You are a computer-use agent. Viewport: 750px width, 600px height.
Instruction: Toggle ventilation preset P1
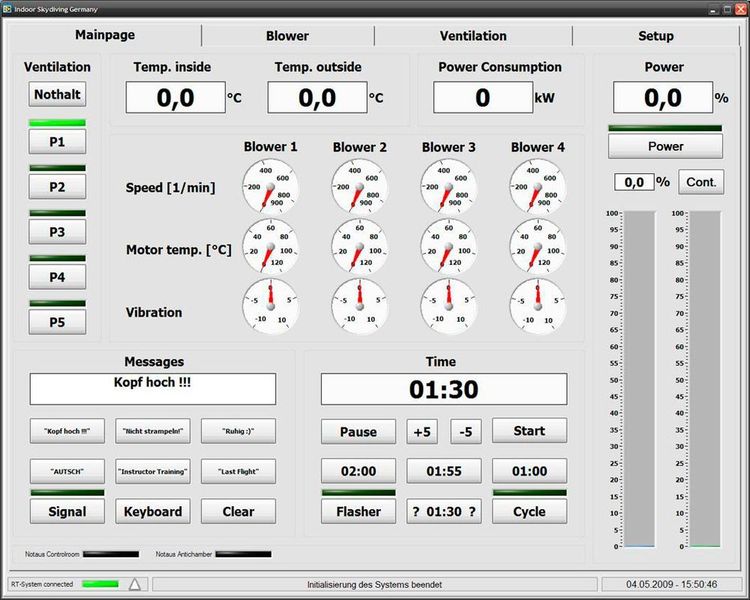(x=57, y=142)
